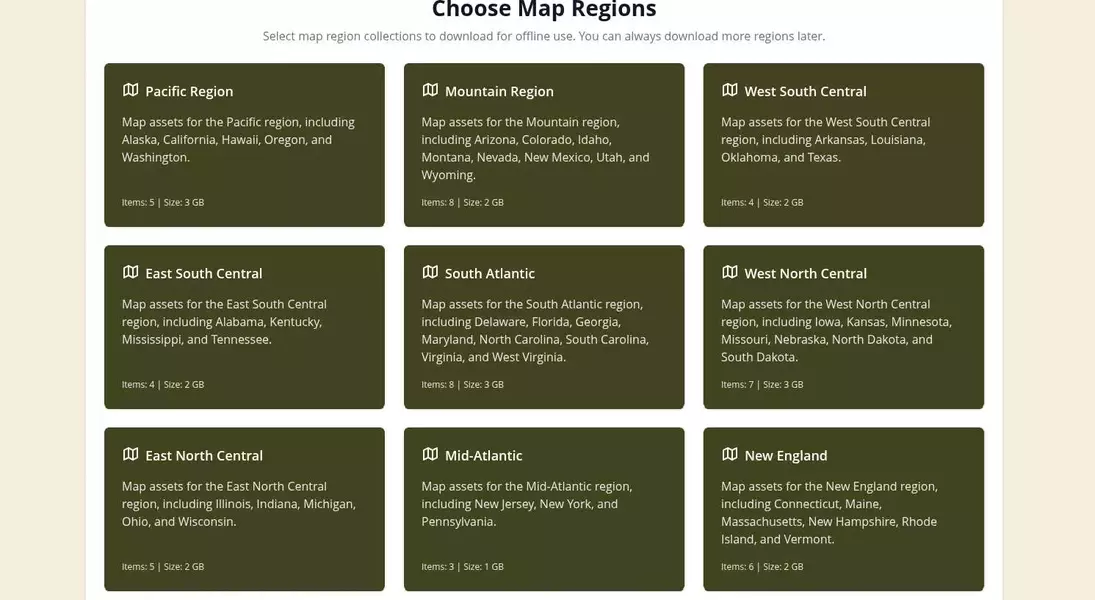Pick the South Atlantic card heading

489,273
